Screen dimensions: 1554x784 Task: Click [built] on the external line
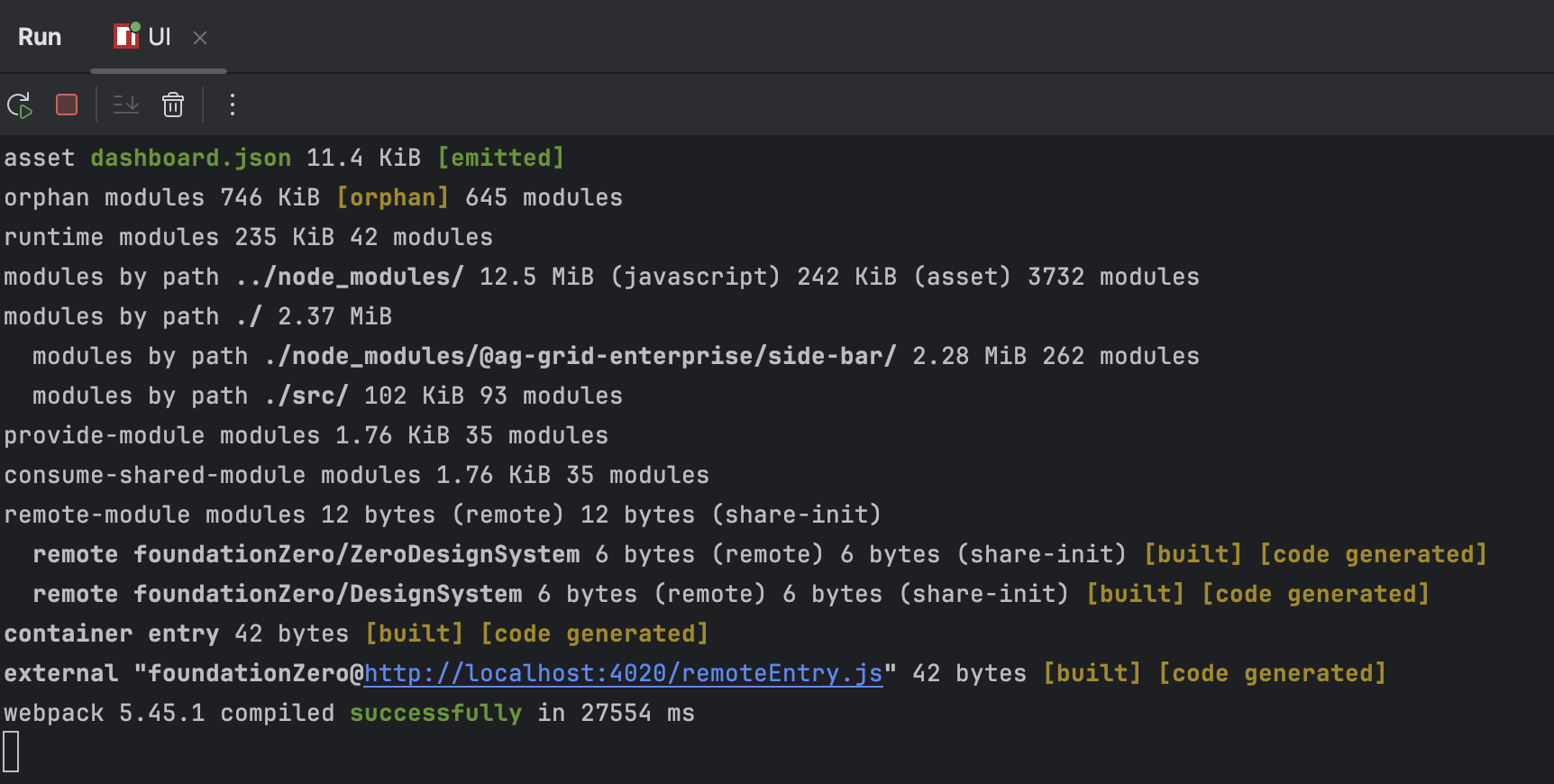pyautogui.click(x=1092, y=673)
